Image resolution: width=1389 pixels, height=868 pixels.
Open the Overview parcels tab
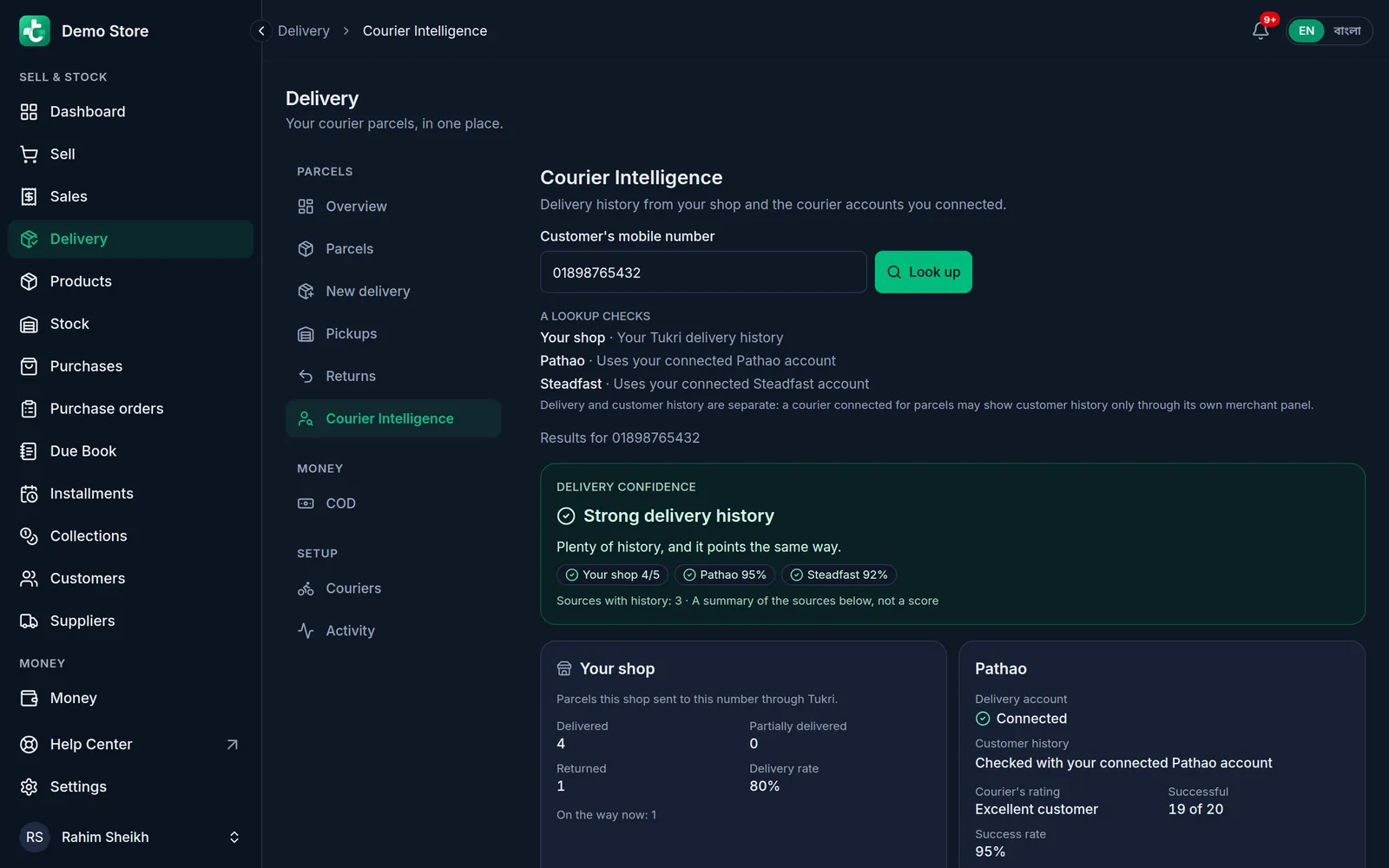(x=393, y=207)
